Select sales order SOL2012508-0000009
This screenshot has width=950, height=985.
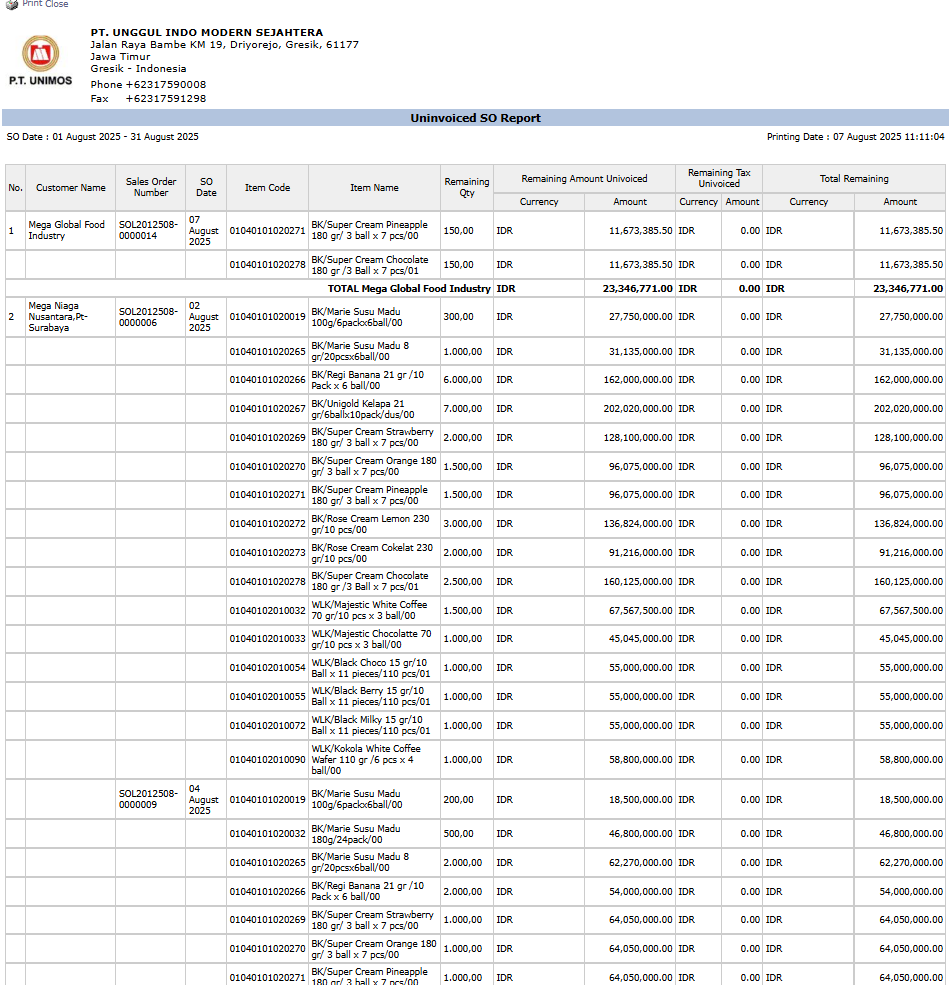pos(151,799)
